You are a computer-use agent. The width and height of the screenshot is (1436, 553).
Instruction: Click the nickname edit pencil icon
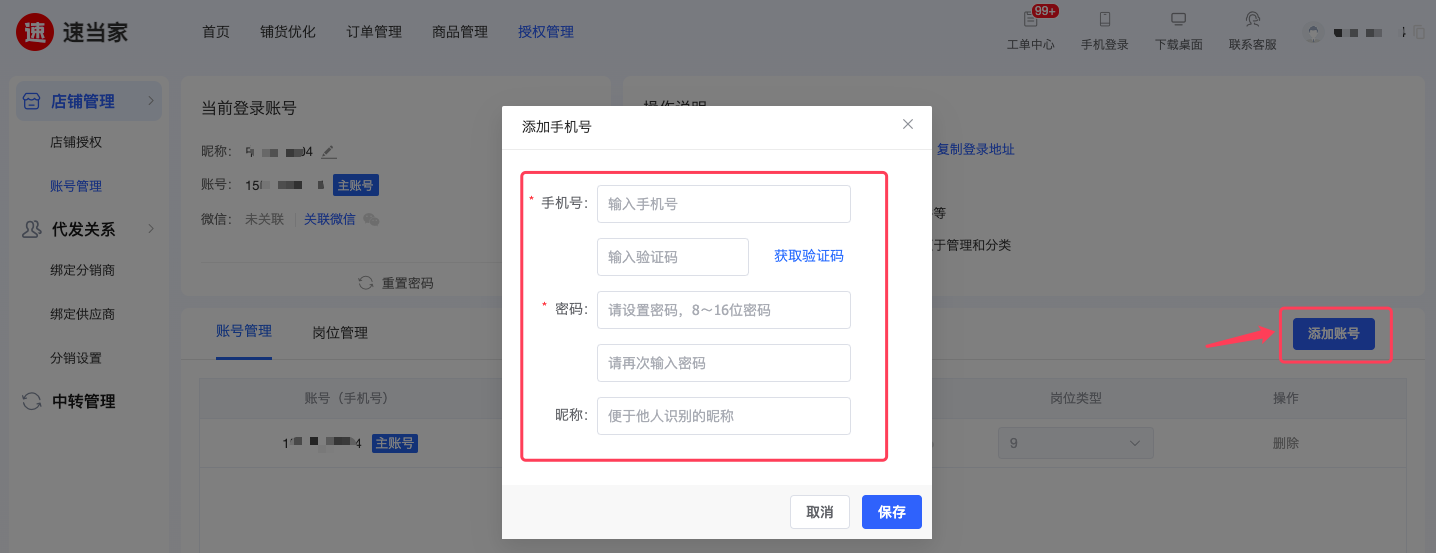[x=329, y=152]
